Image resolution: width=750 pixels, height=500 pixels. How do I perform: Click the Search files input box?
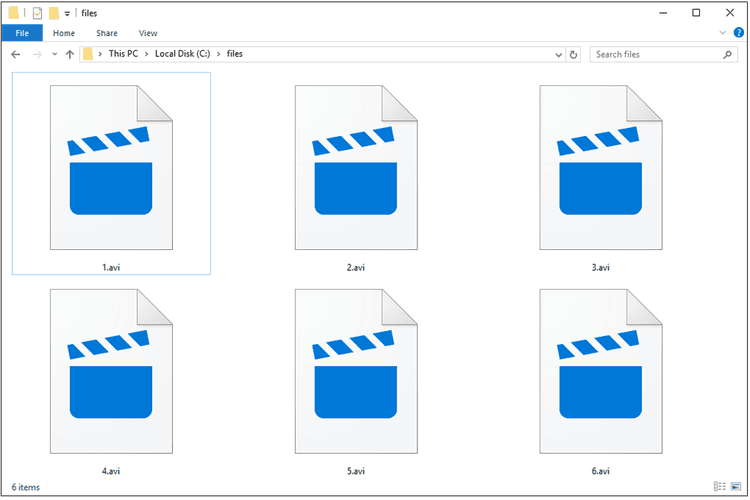click(x=655, y=54)
